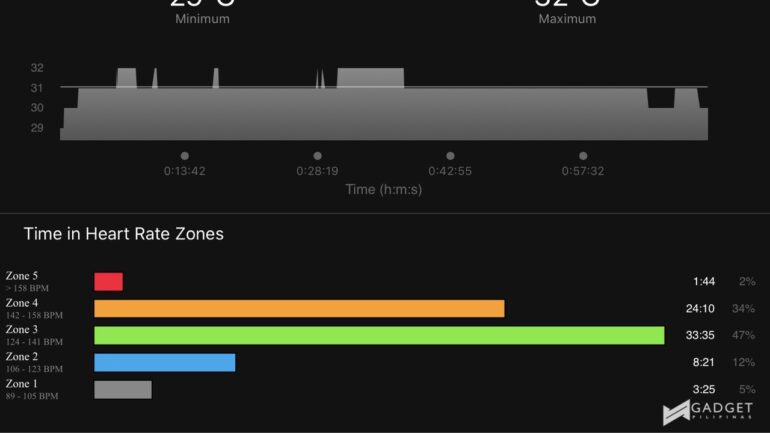Click the wide 32-degree plateau in temperature graph
Viewport: 770px width, 433px height.
click(370, 78)
